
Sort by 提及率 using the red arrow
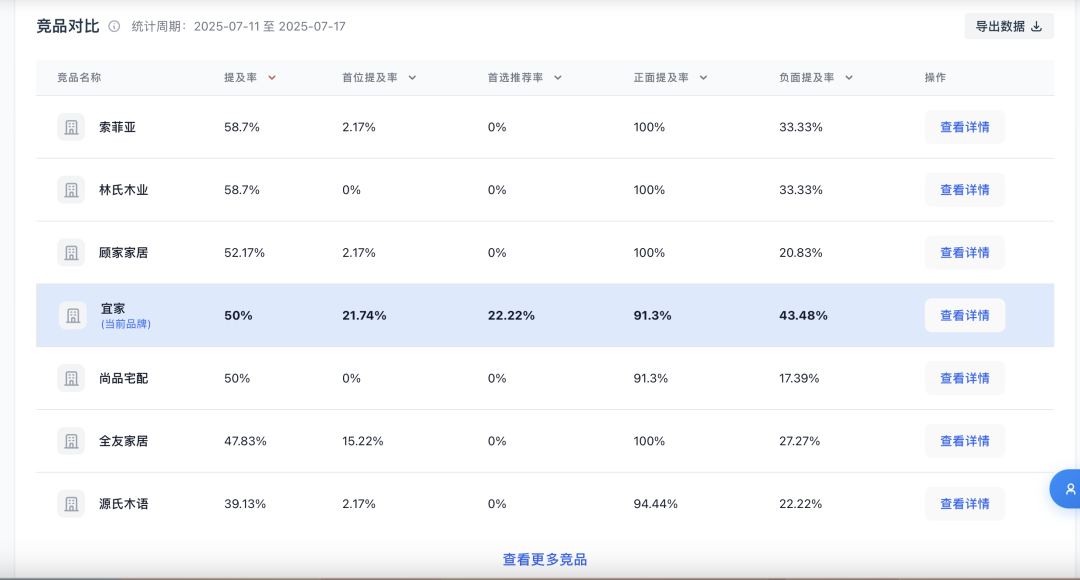coord(272,78)
